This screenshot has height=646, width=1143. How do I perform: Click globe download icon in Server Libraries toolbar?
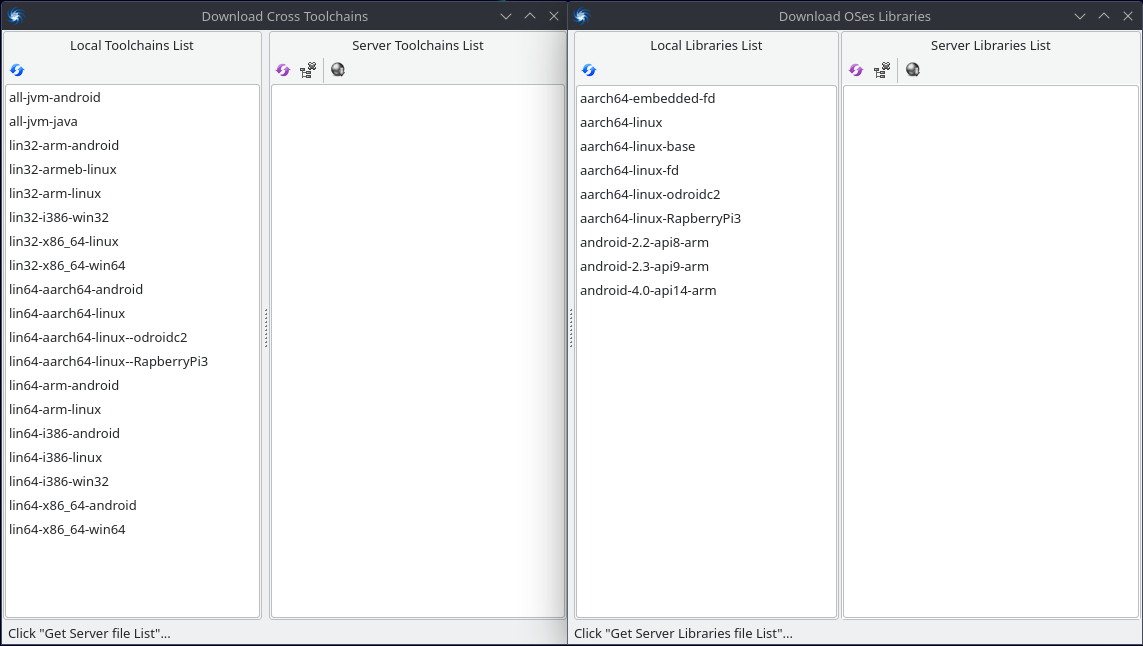coord(913,70)
